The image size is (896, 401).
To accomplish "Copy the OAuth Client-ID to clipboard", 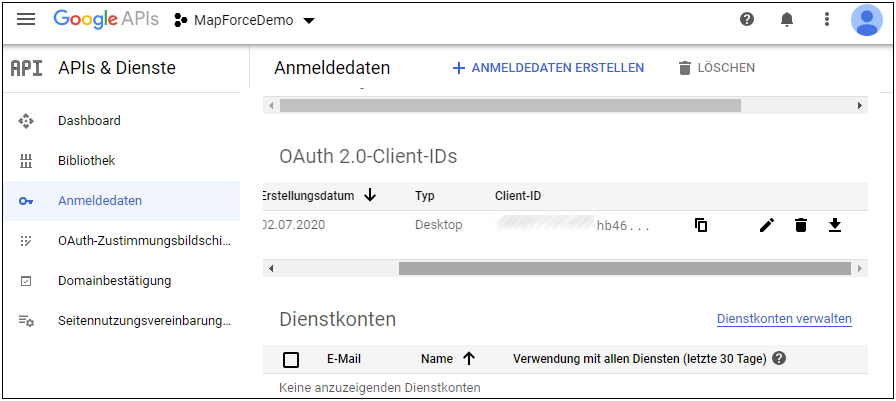I will pyautogui.click(x=701, y=225).
